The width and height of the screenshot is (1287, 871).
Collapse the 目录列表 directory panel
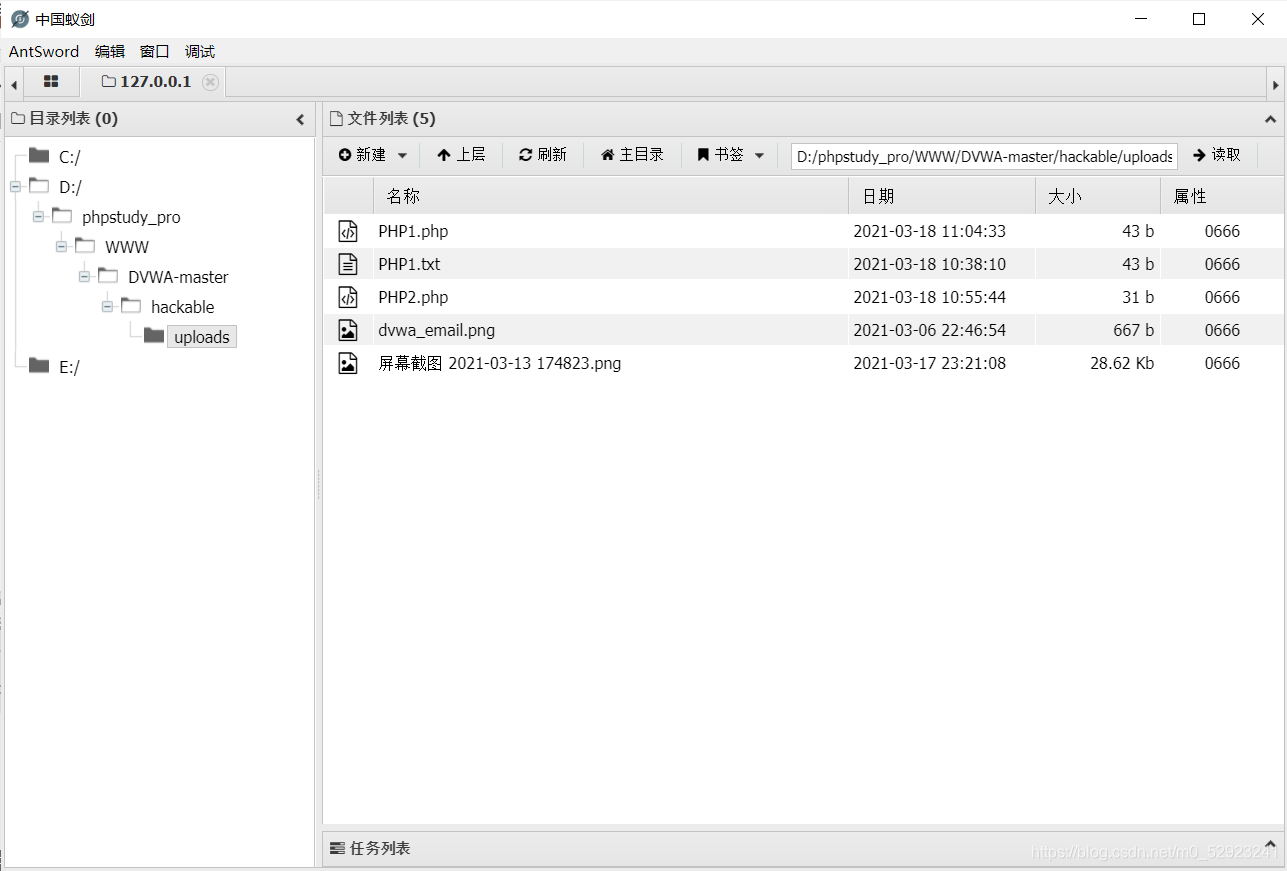[x=300, y=119]
